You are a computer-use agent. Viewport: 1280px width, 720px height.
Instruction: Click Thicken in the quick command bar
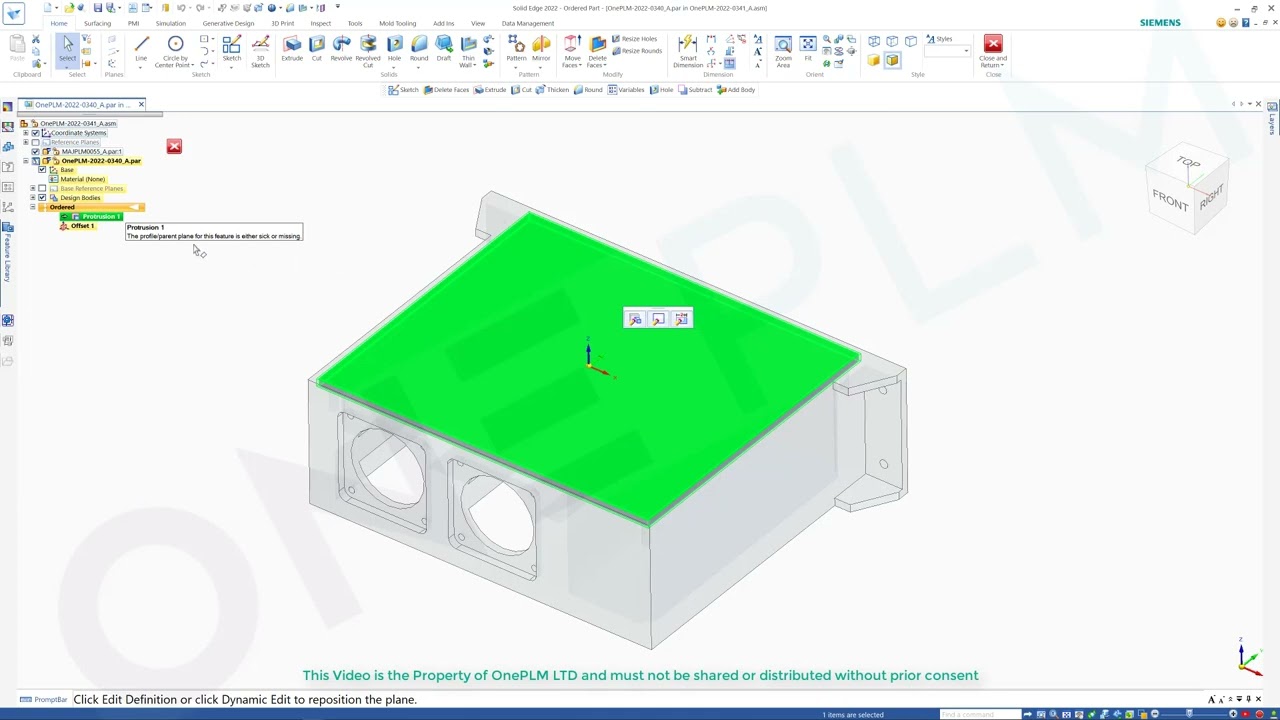(x=552, y=90)
